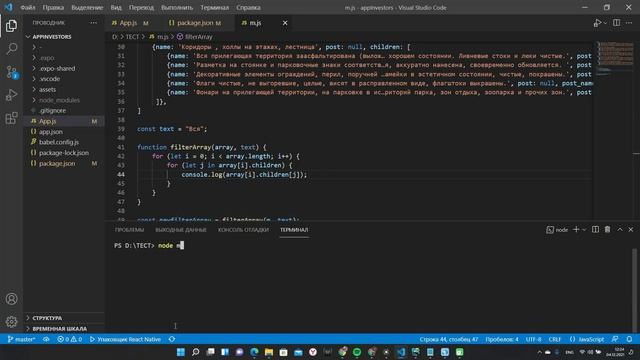Open editor more actions ellipsis
Image resolution: width=640 pixels, height=360 pixels.
point(629,23)
